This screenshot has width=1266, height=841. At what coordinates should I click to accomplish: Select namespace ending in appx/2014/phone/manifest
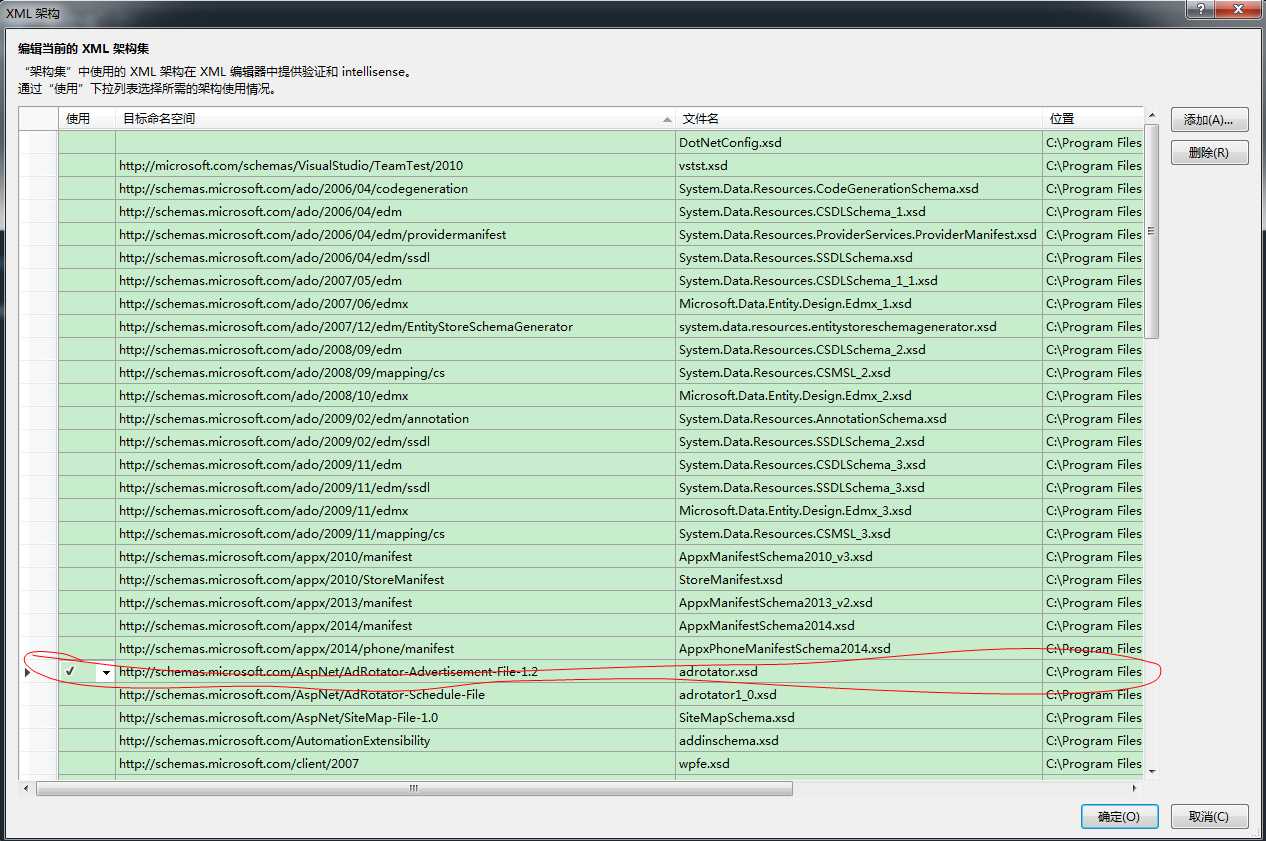coord(396,649)
